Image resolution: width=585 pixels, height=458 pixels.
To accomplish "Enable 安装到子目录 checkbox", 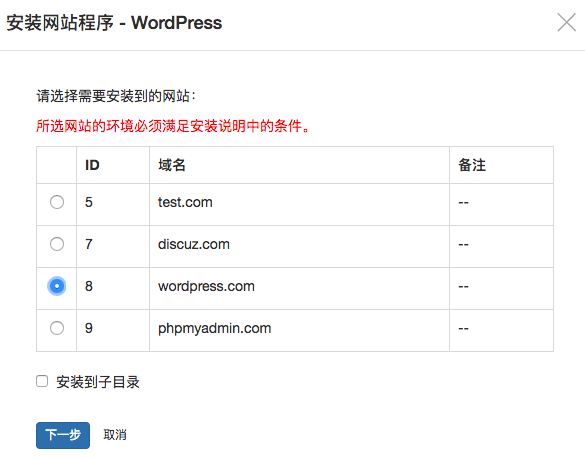I will click(42, 381).
